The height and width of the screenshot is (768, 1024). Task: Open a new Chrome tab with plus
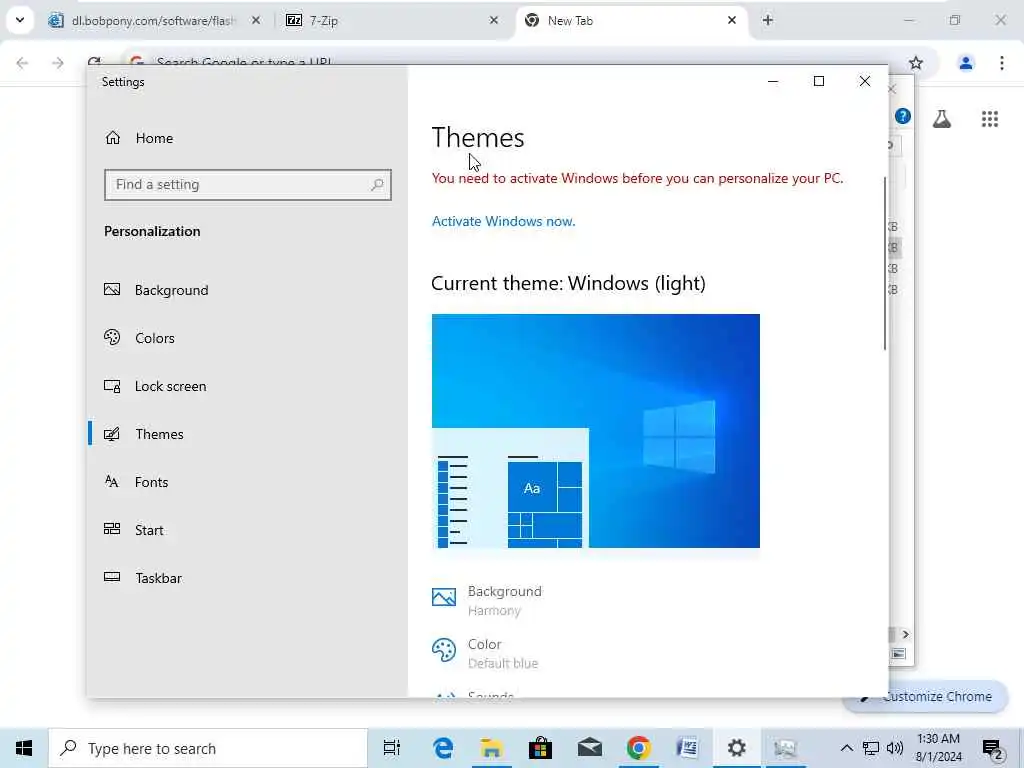click(x=767, y=20)
